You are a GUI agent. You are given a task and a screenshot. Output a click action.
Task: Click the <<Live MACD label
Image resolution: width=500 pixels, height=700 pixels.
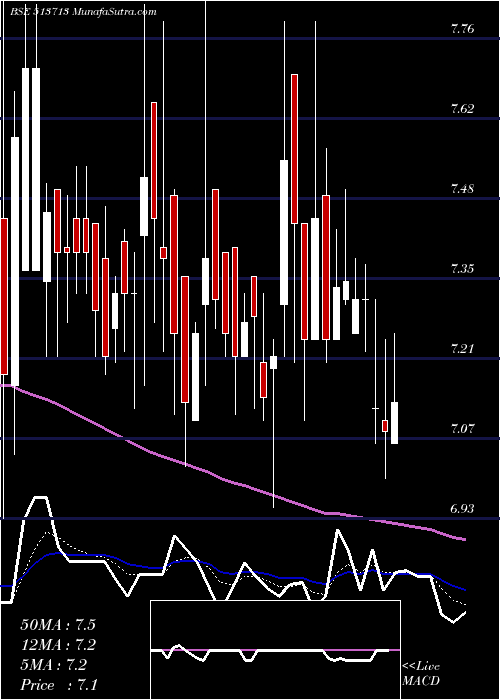coord(421,674)
